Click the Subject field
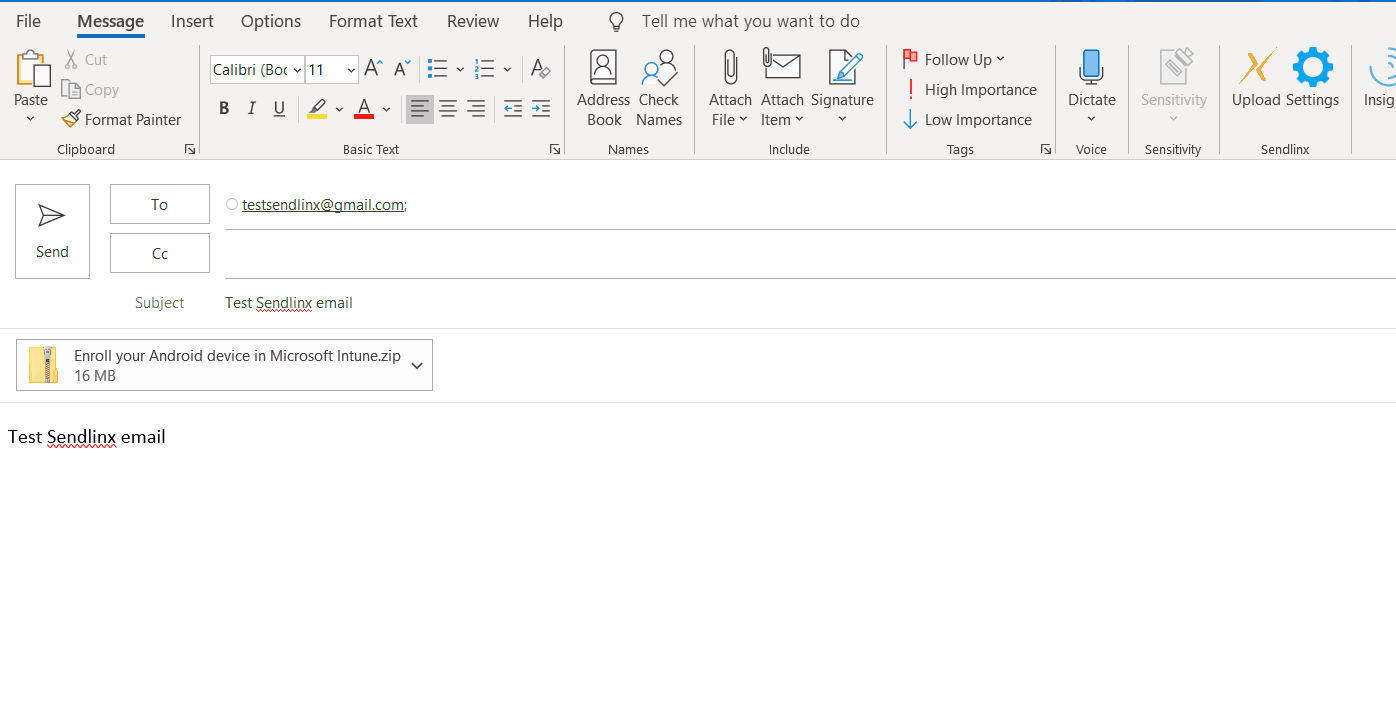Screen dimensions: 1396x715 [810, 303]
